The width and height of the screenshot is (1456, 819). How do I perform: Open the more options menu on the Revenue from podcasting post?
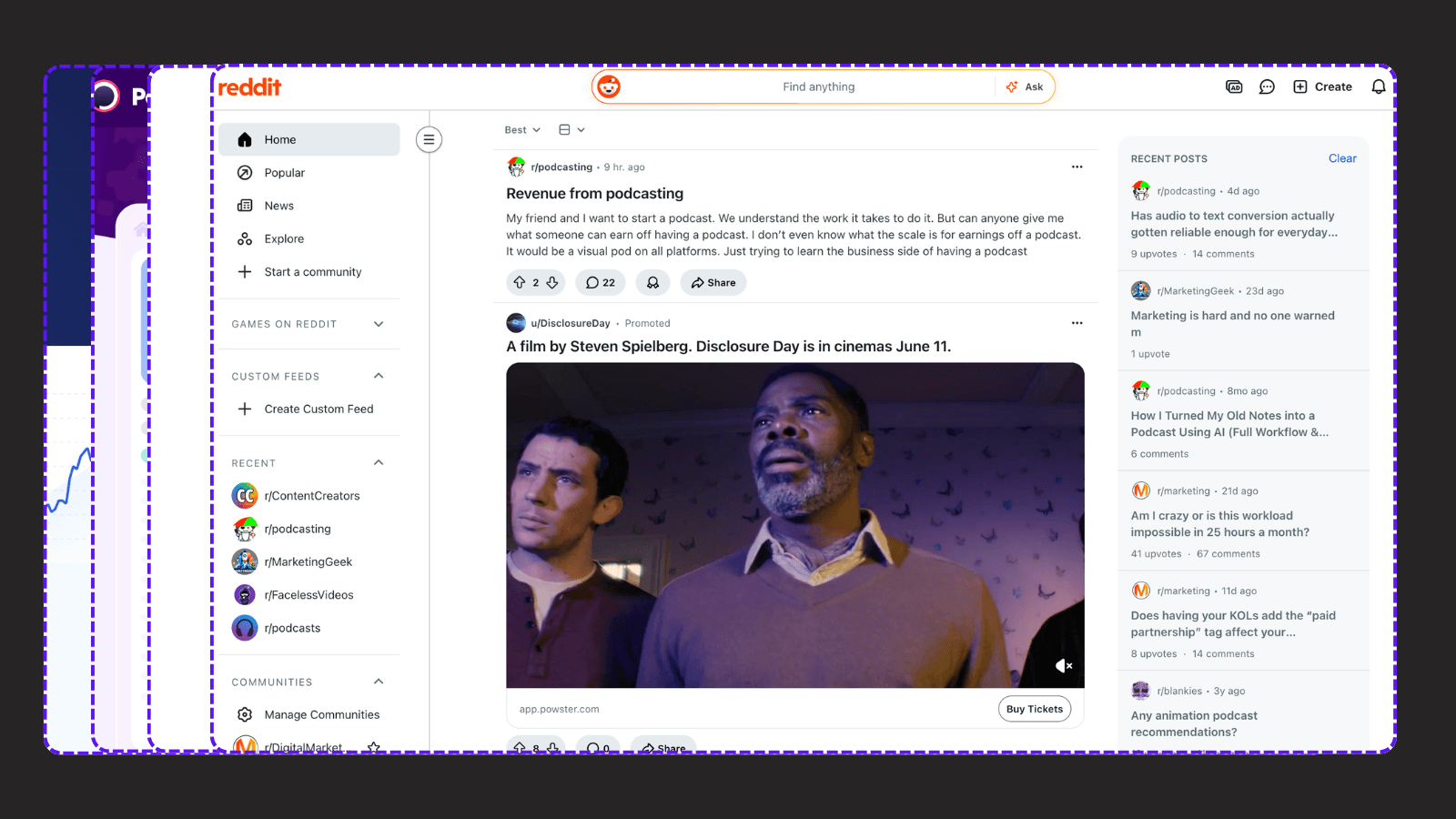click(1077, 167)
